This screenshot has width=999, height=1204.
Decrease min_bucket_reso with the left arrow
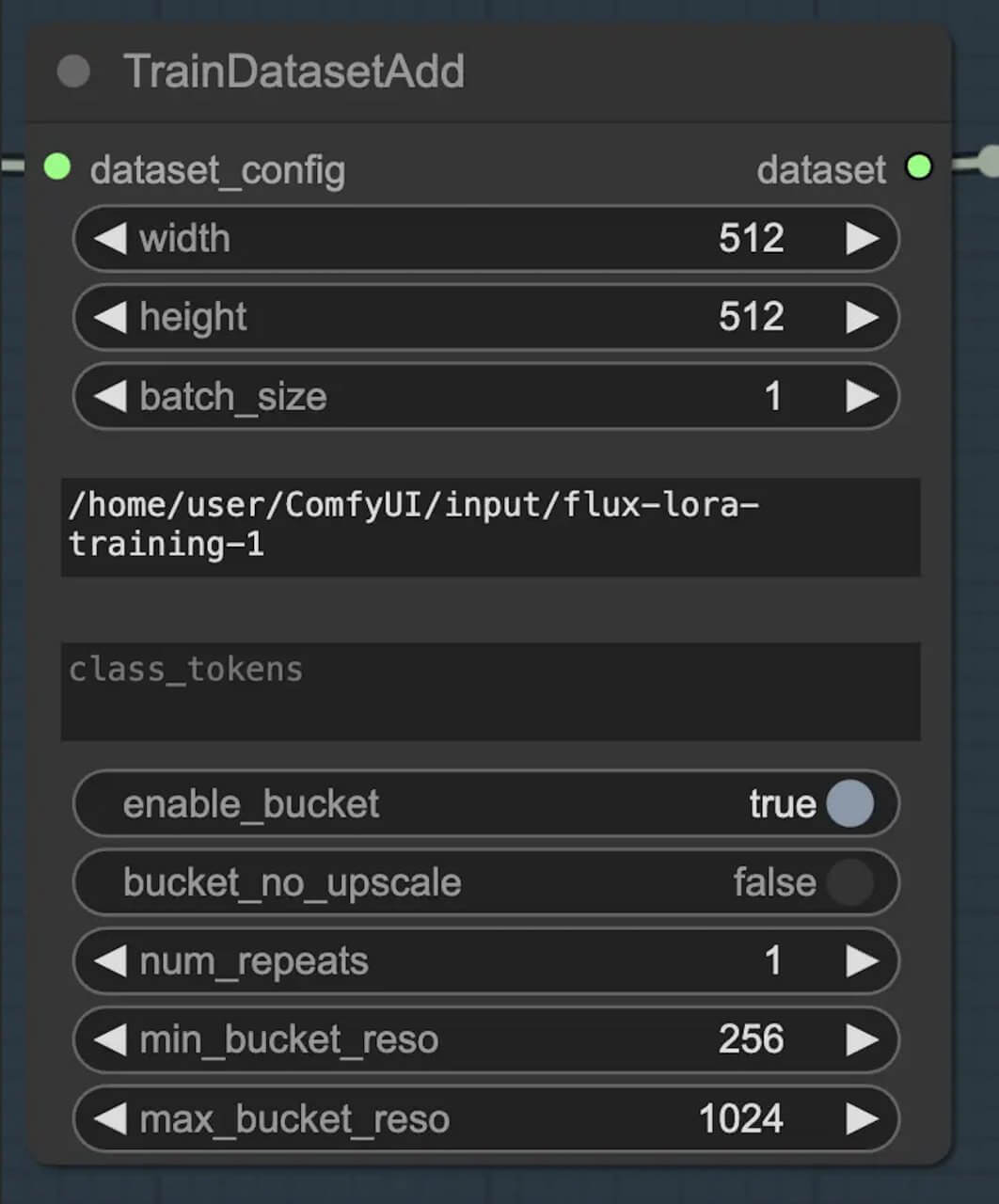[x=110, y=1040]
